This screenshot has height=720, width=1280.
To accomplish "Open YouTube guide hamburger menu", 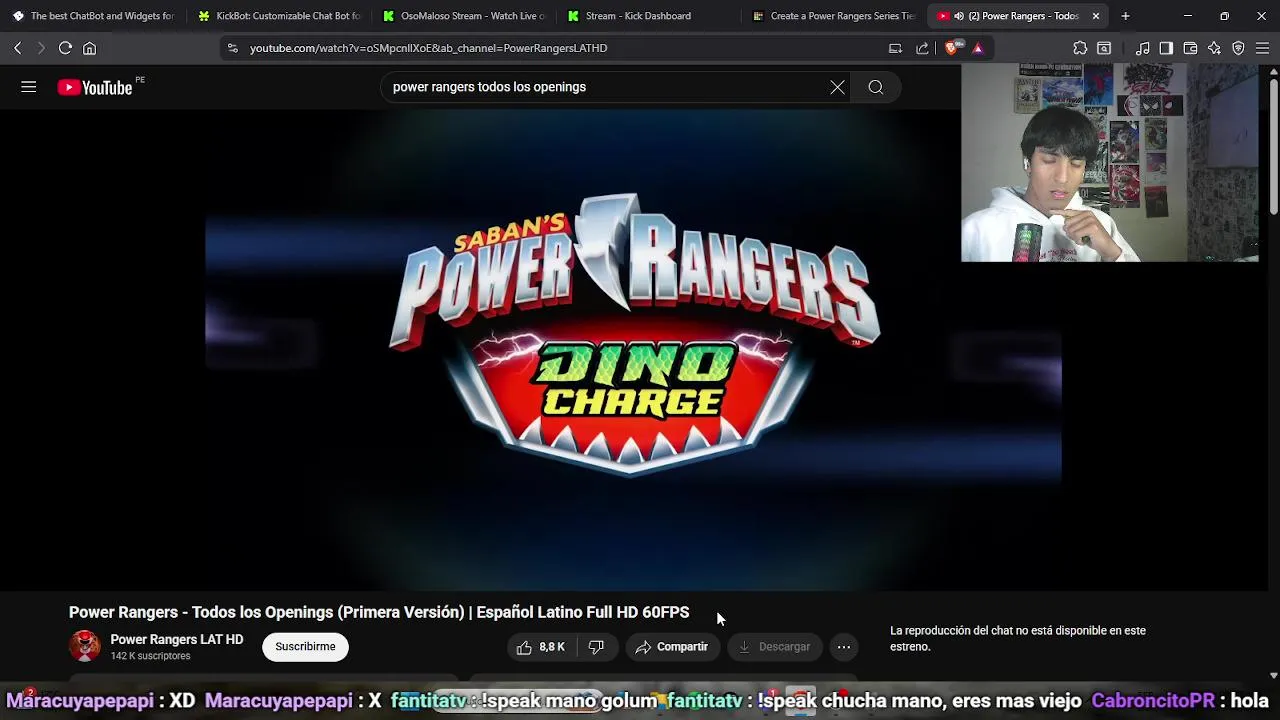I will click(29, 87).
